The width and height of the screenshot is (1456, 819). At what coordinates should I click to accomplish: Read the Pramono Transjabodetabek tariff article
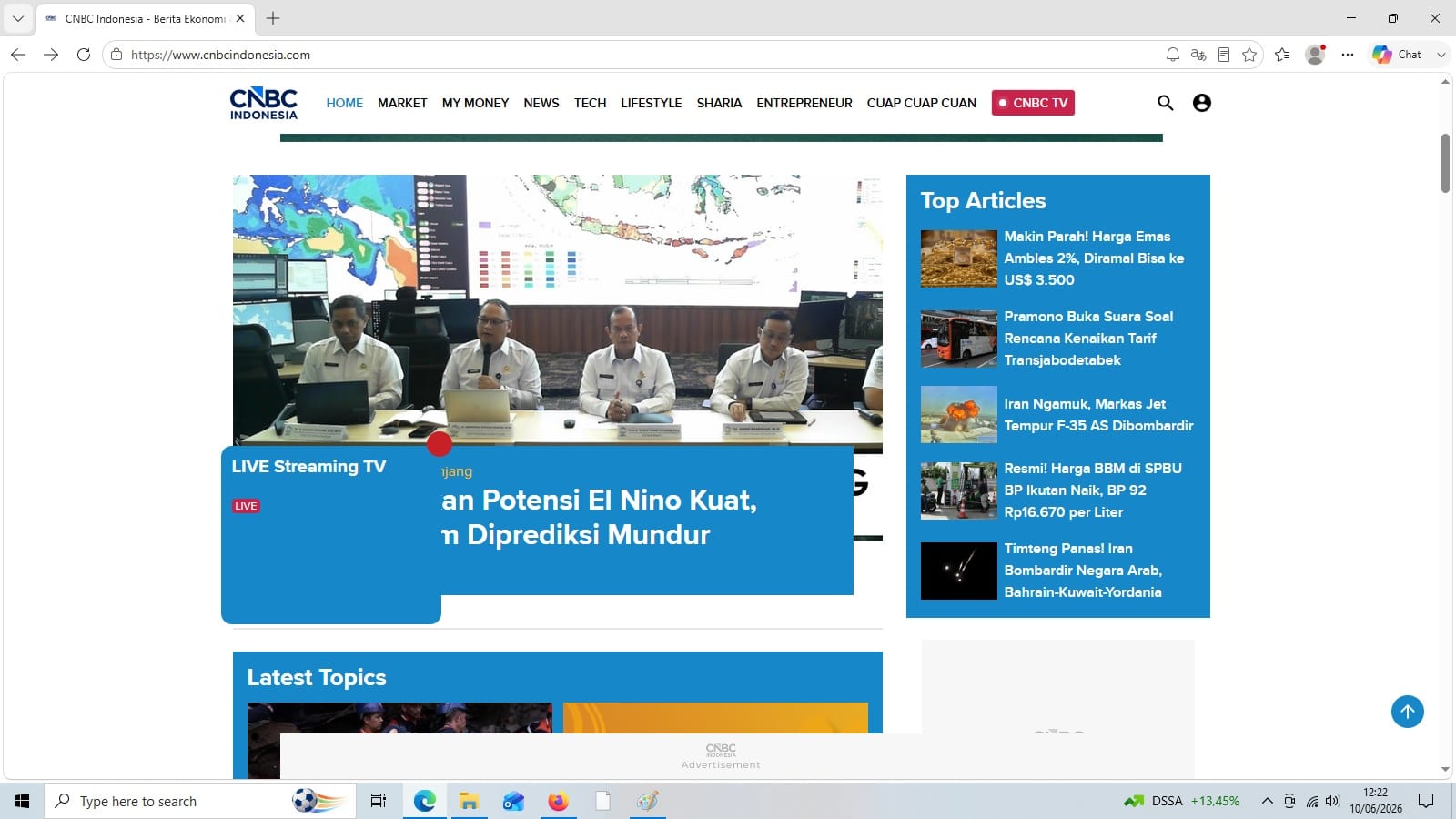point(1088,339)
